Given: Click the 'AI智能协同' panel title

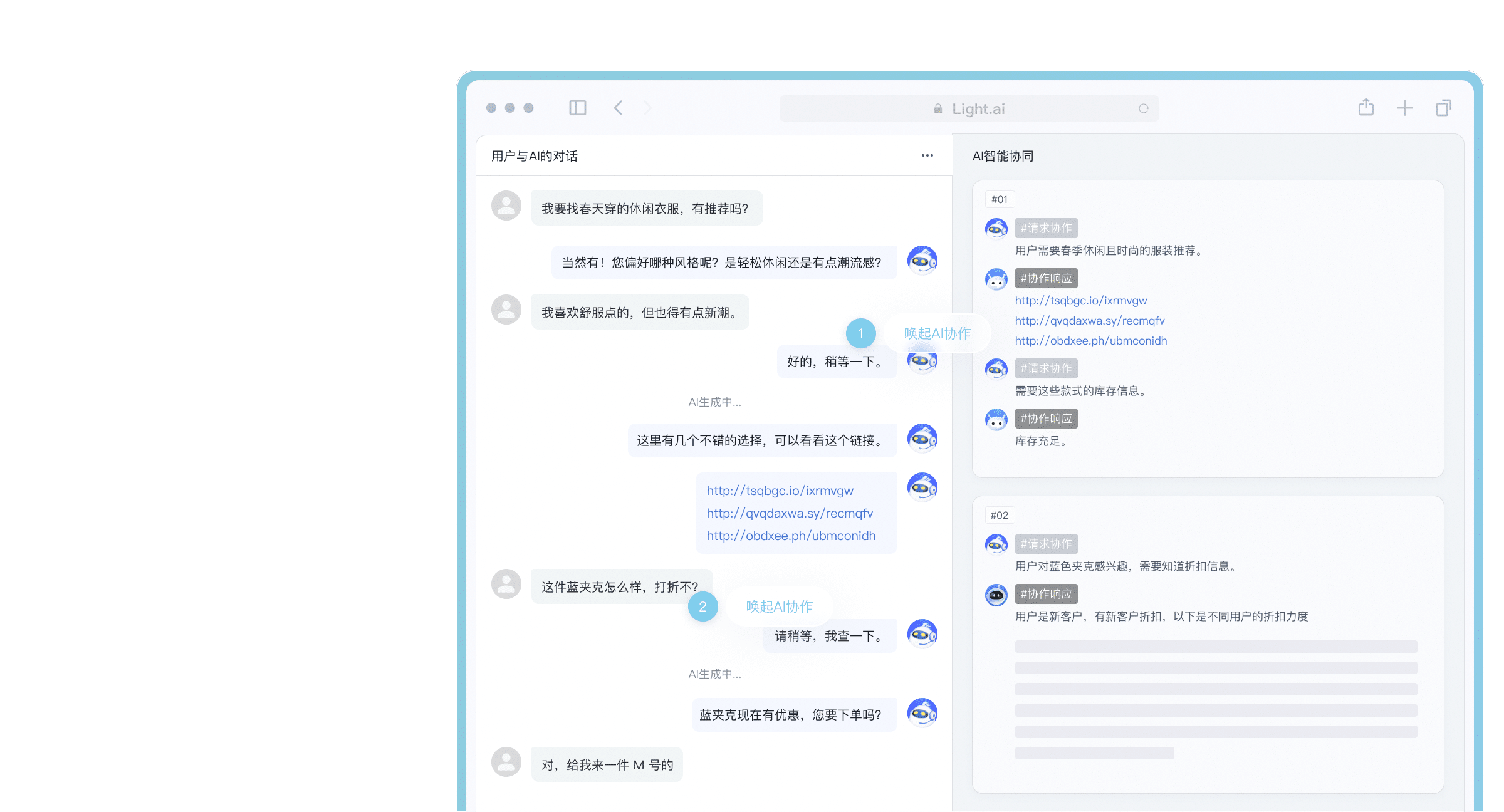Looking at the screenshot, I should pyautogui.click(x=1003, y=156).
